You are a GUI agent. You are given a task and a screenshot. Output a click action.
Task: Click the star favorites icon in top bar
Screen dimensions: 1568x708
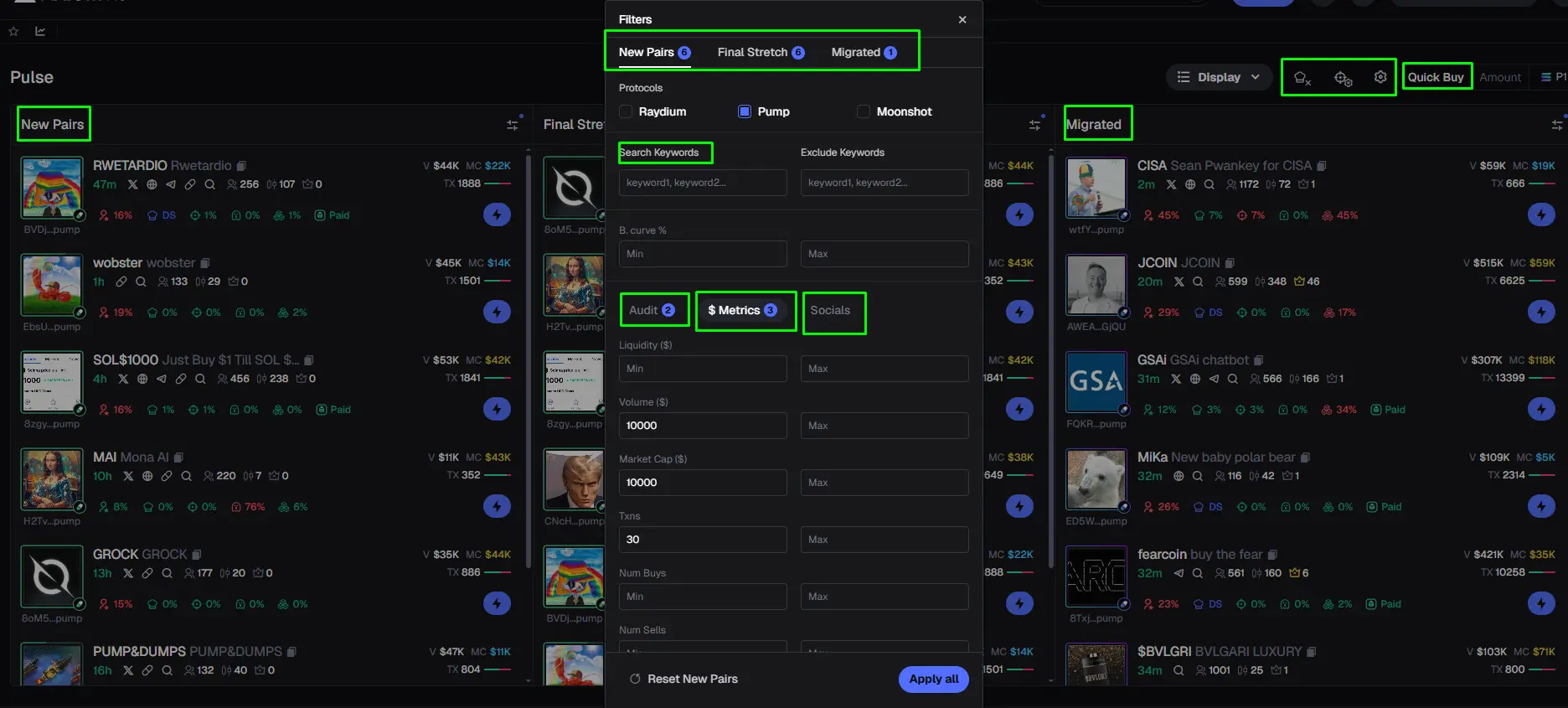point(13,31)
